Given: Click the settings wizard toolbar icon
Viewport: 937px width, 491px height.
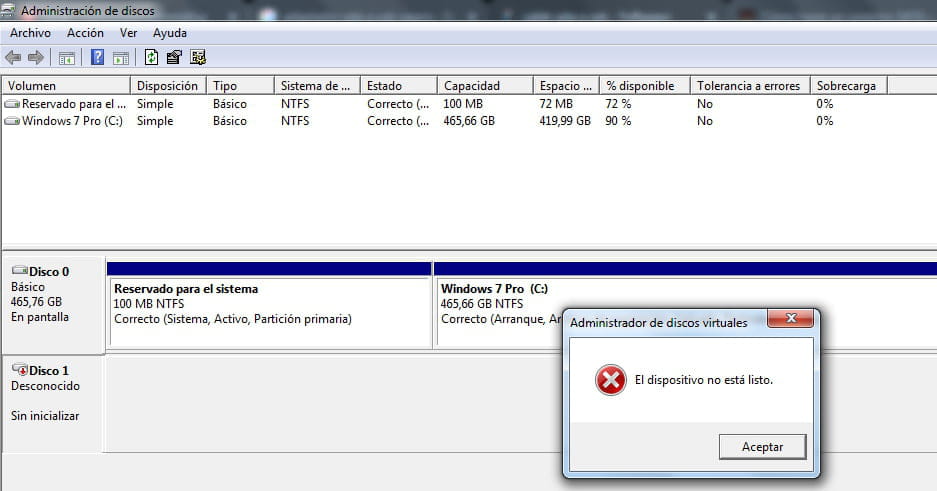Looking at the screenshot, I should (x=198, y=57).
